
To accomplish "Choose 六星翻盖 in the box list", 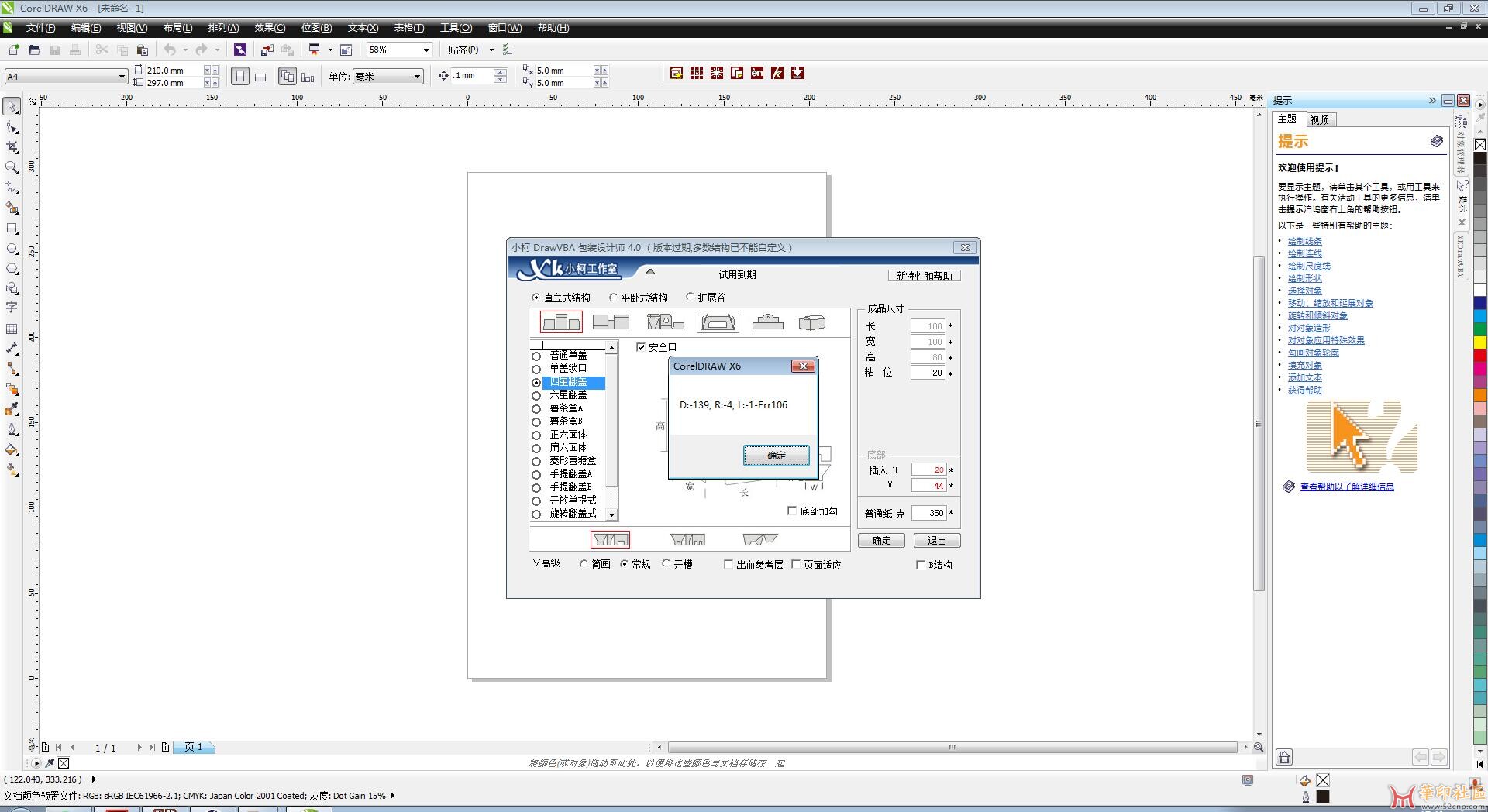I will click(568, 395).
